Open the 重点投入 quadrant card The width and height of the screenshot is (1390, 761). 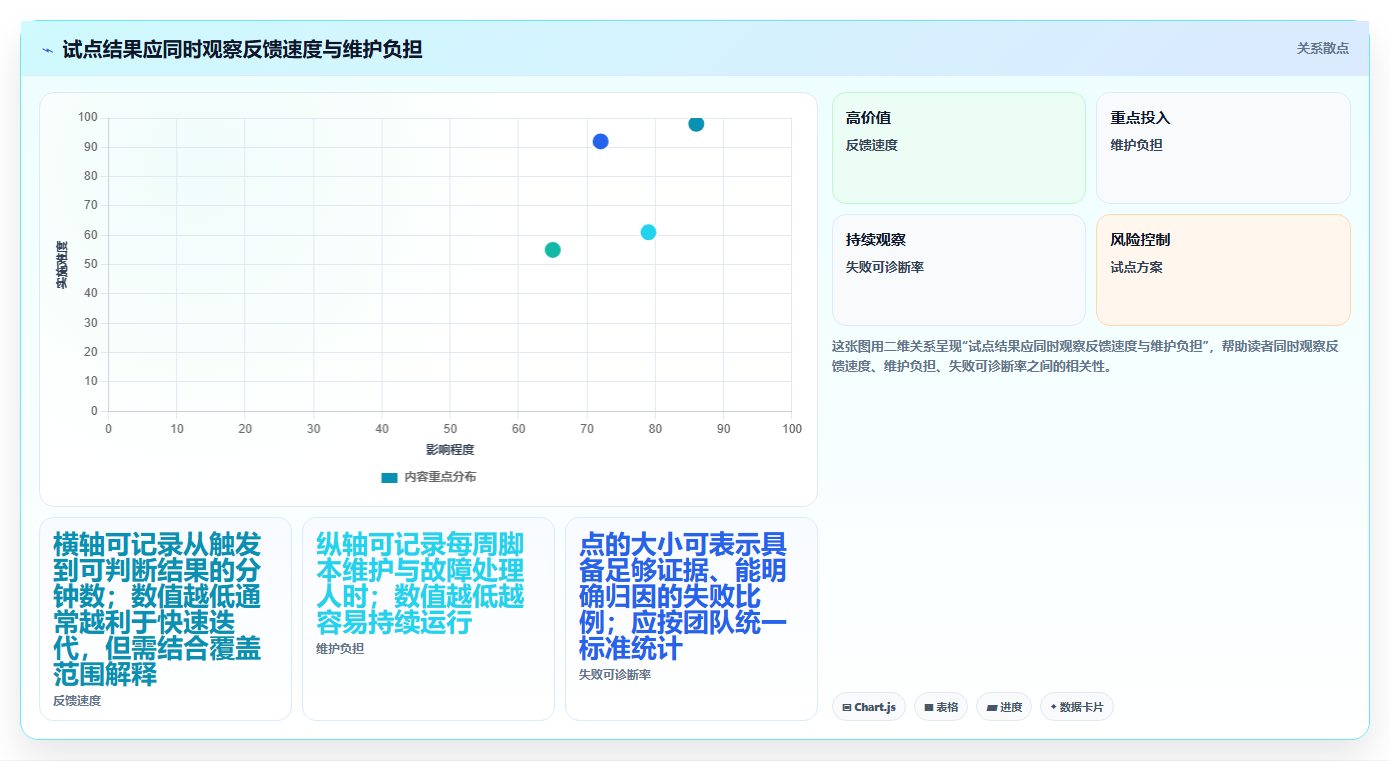[x=1223, y=148]
